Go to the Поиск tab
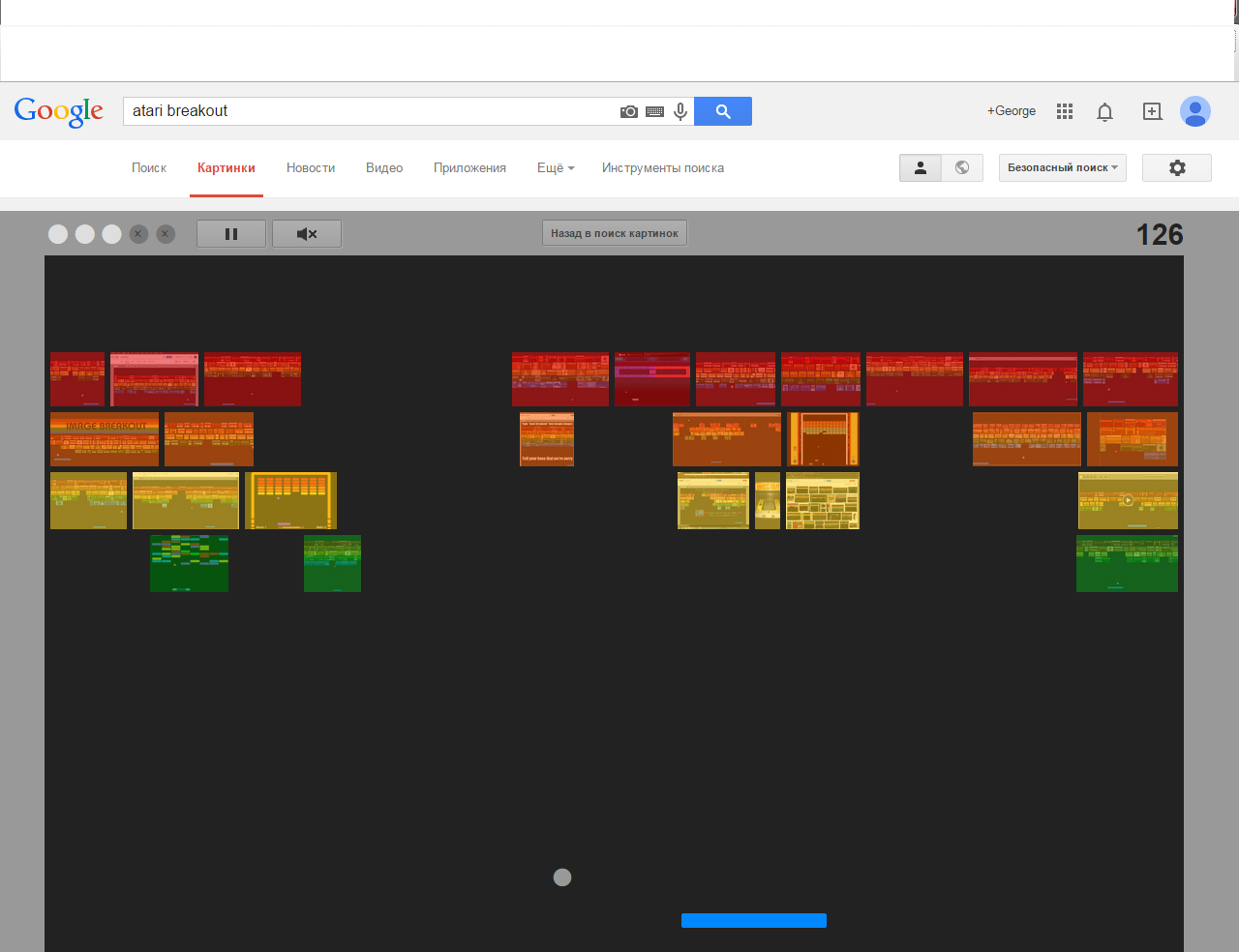The width and height of the screenshot is (1239, 952). coord(149,167)
